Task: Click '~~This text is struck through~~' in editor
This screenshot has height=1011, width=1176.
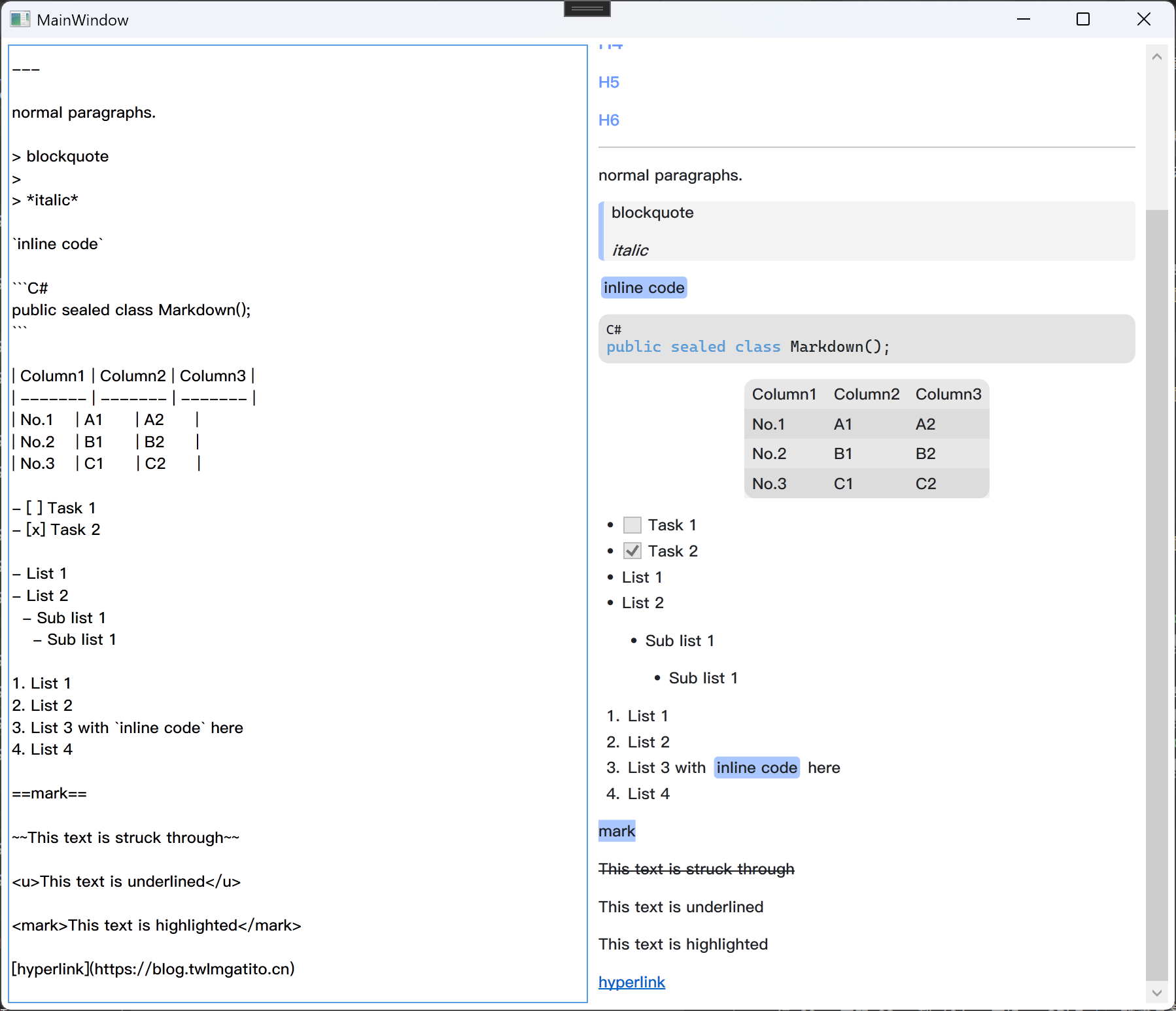Action: 126,838
